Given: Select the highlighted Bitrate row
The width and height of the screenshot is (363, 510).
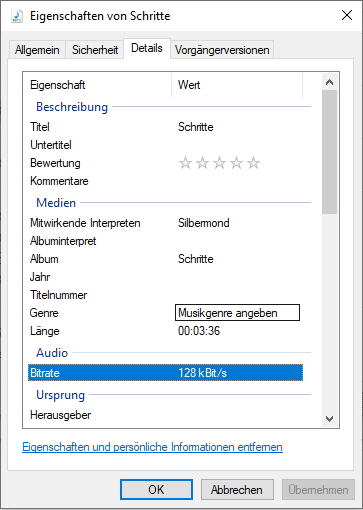Looking at the screenshot, I should (x=166, y=373).
